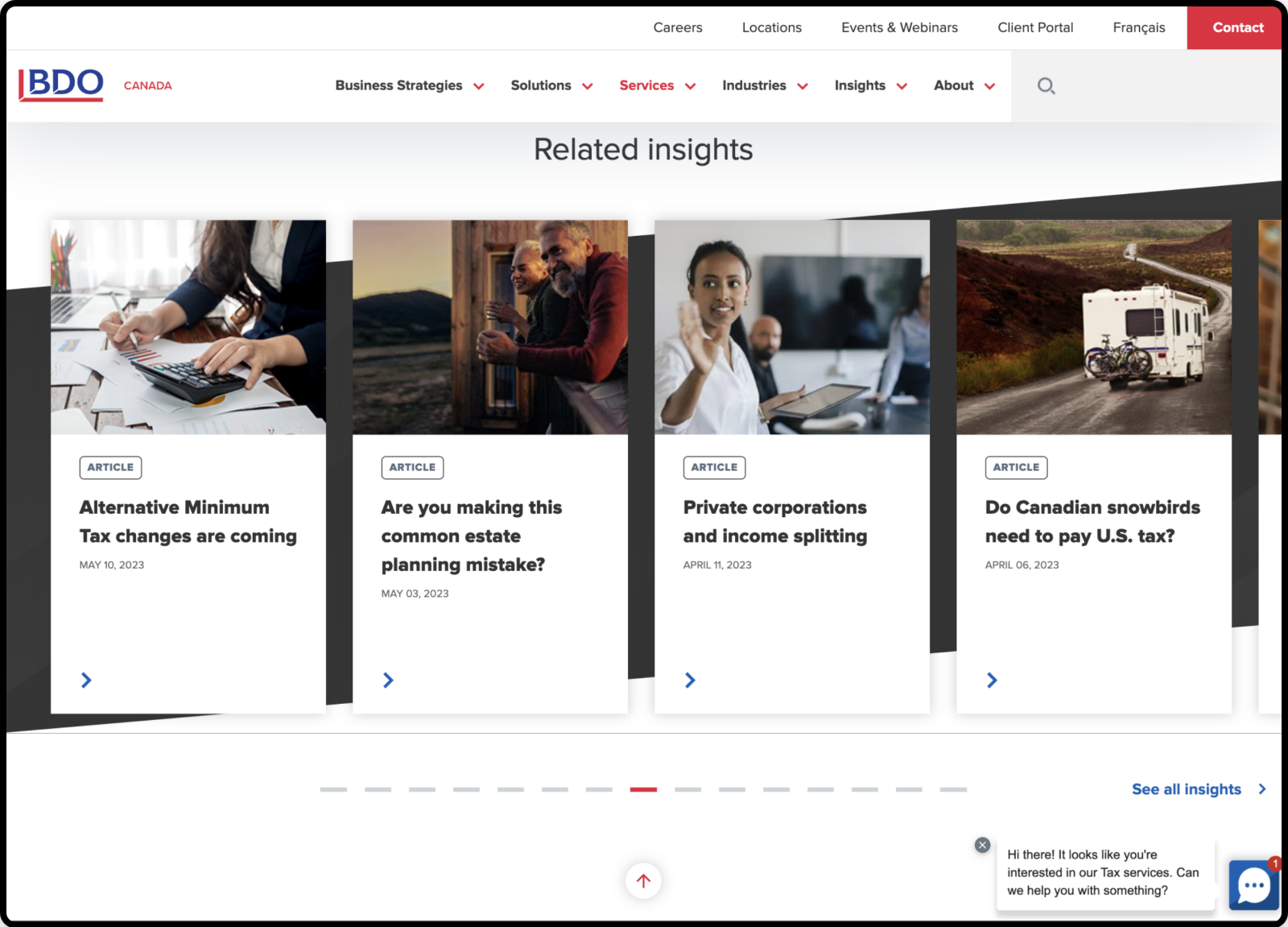Click the See all insights link
This screenshot has width=1288, height=927.
point(1187,789)
